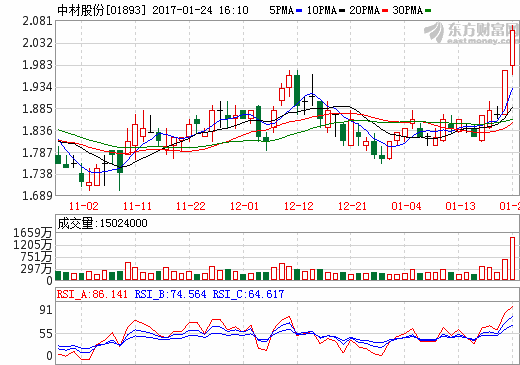520x365 pixels.
Task: Select the 2.081 price axis label
Action: (37, 21)
